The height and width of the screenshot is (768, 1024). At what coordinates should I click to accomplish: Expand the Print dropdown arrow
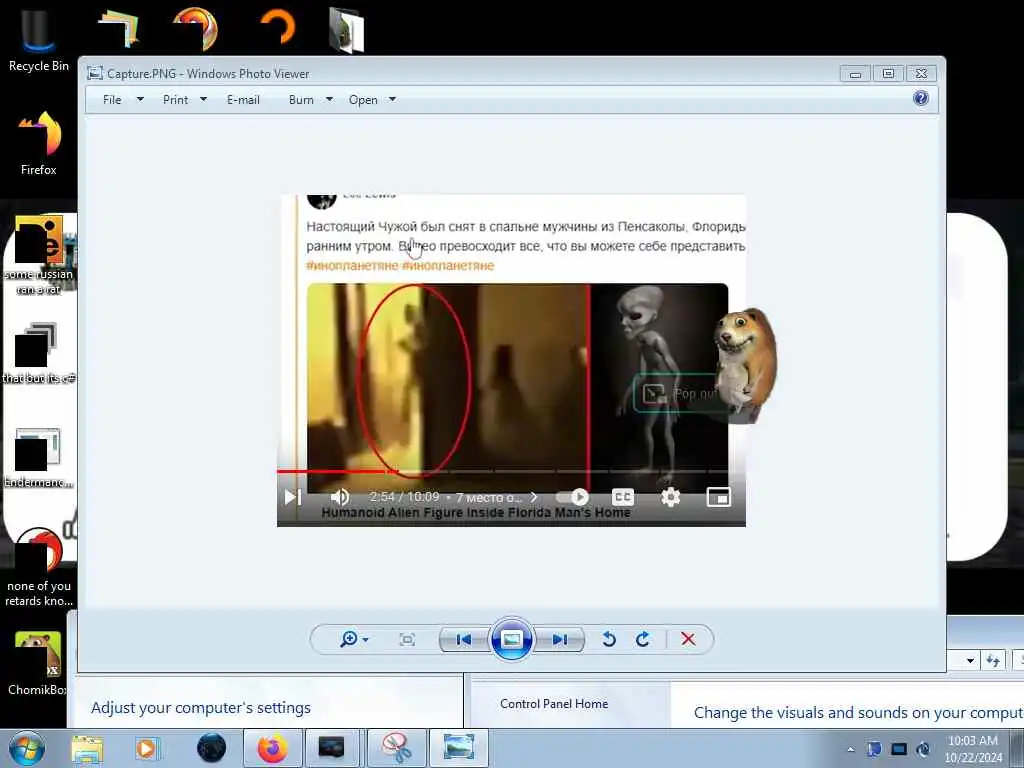(203, 99)
